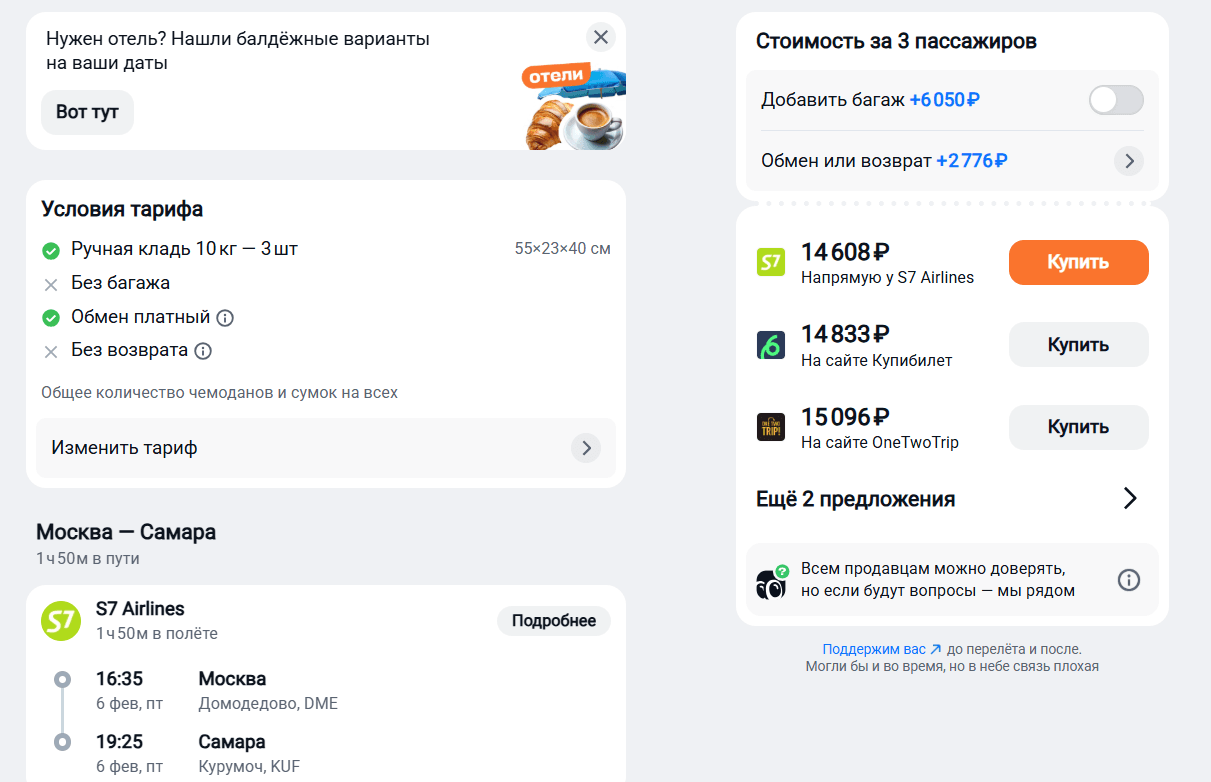The width and height of the screenshot is (1211, 782).
Task: Click info icon beside seller trust message
Action: pos(1129,579)
